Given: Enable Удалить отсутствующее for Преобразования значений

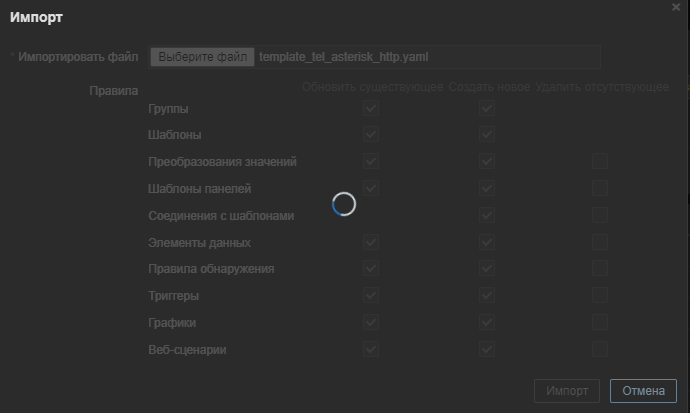Looking at the screenshot, I should tap(599, 161).
